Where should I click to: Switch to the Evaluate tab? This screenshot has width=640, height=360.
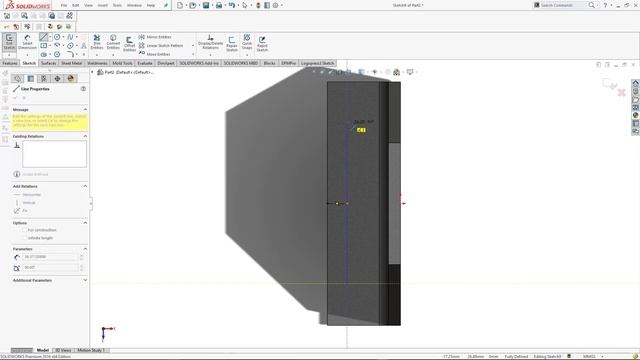click(145, 63)
